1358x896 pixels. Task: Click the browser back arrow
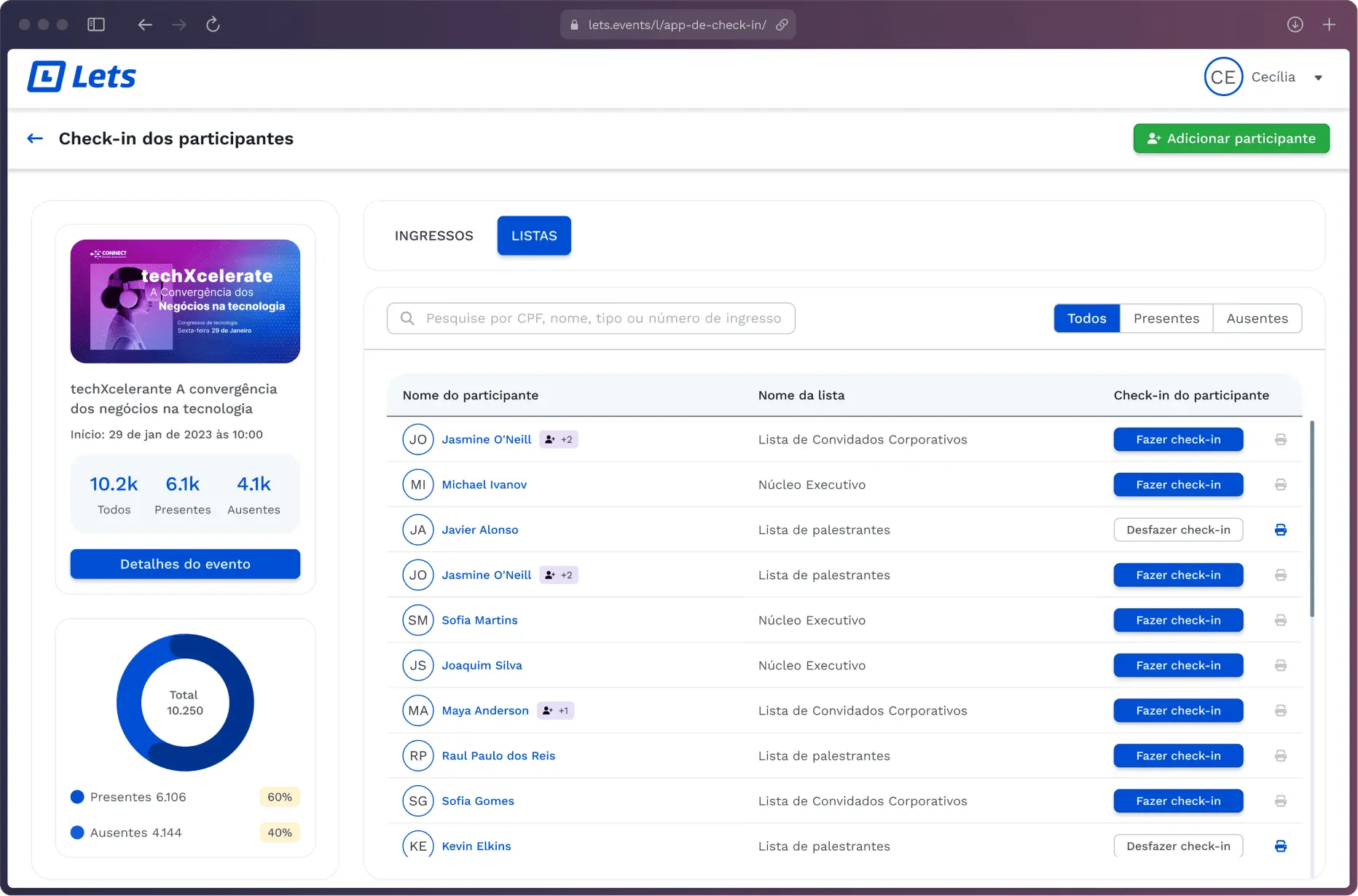click(145, 25)
